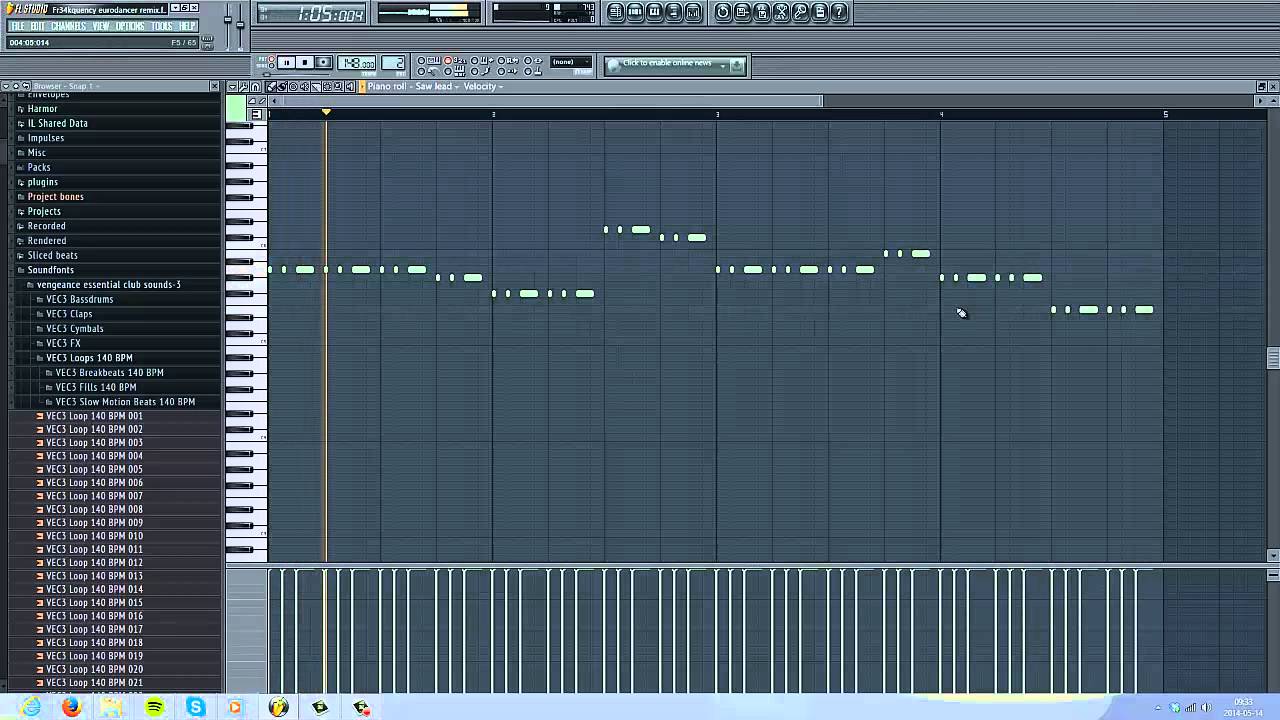
Task: Click the one-click recording microphone icon
Action: tap(800, 12)
